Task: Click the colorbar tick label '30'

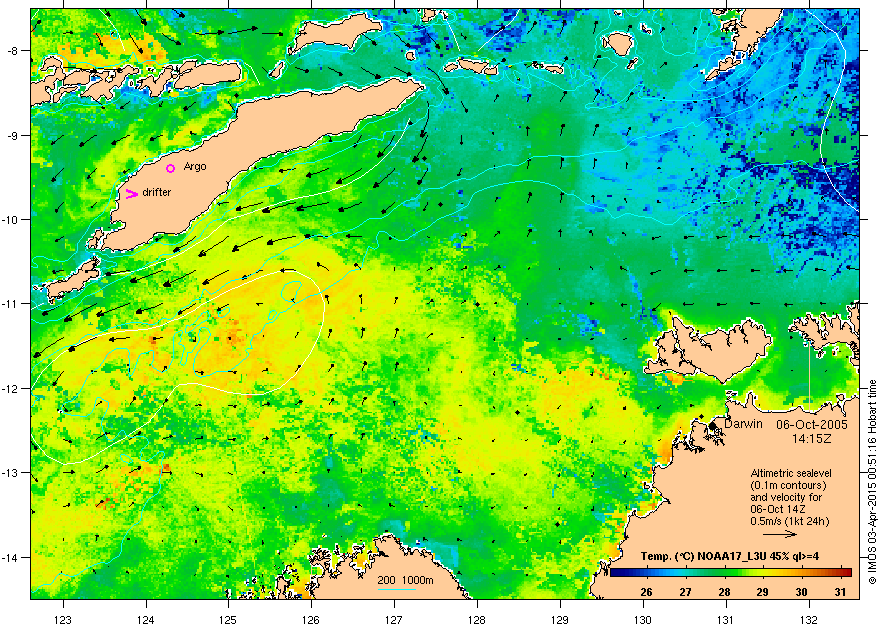Action: point(801,592)
